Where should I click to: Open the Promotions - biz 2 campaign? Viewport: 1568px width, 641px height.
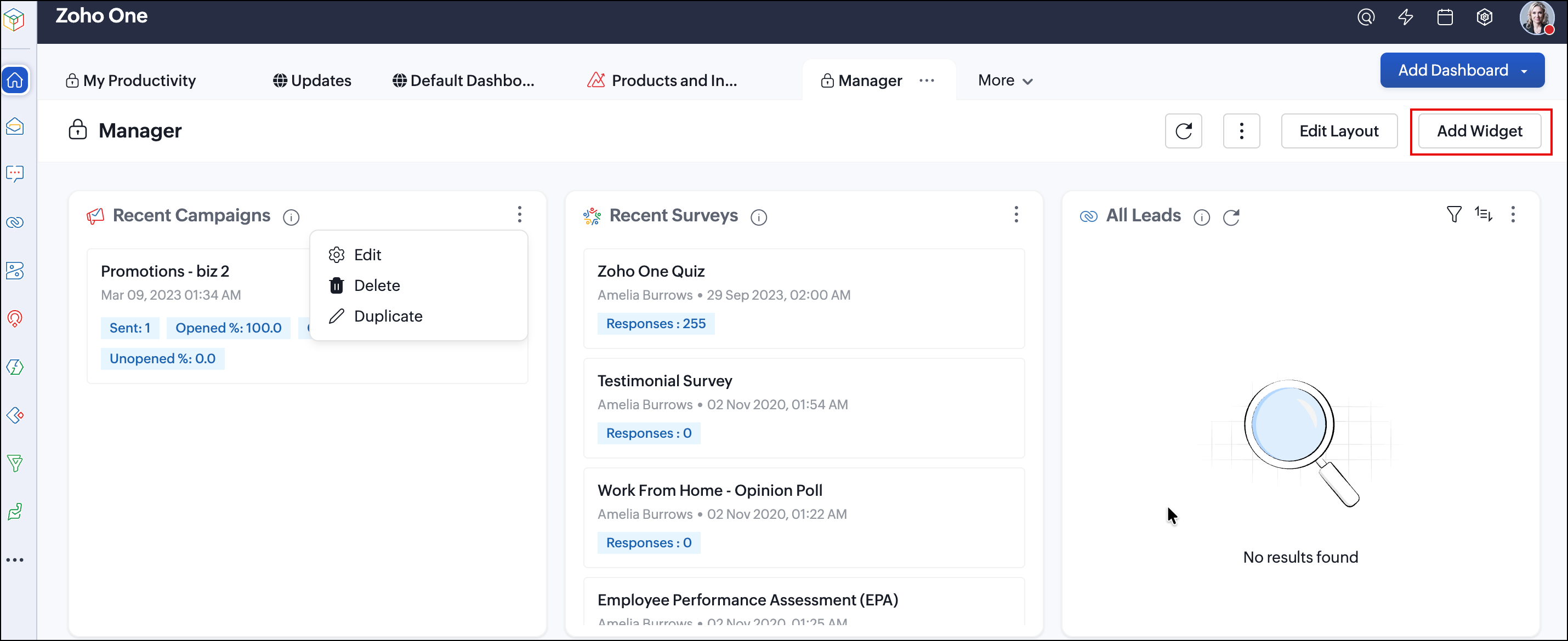(x=165, y=271)
